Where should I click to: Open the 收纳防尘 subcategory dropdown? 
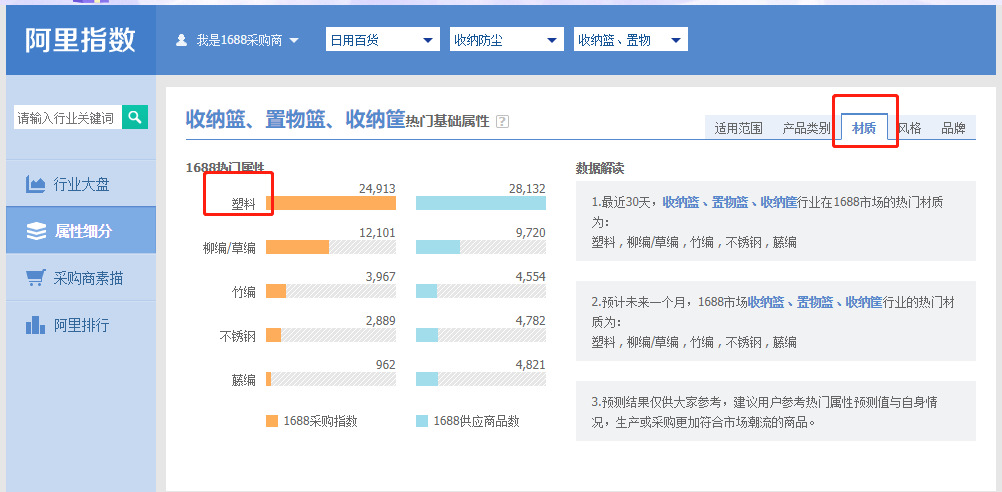507,40
